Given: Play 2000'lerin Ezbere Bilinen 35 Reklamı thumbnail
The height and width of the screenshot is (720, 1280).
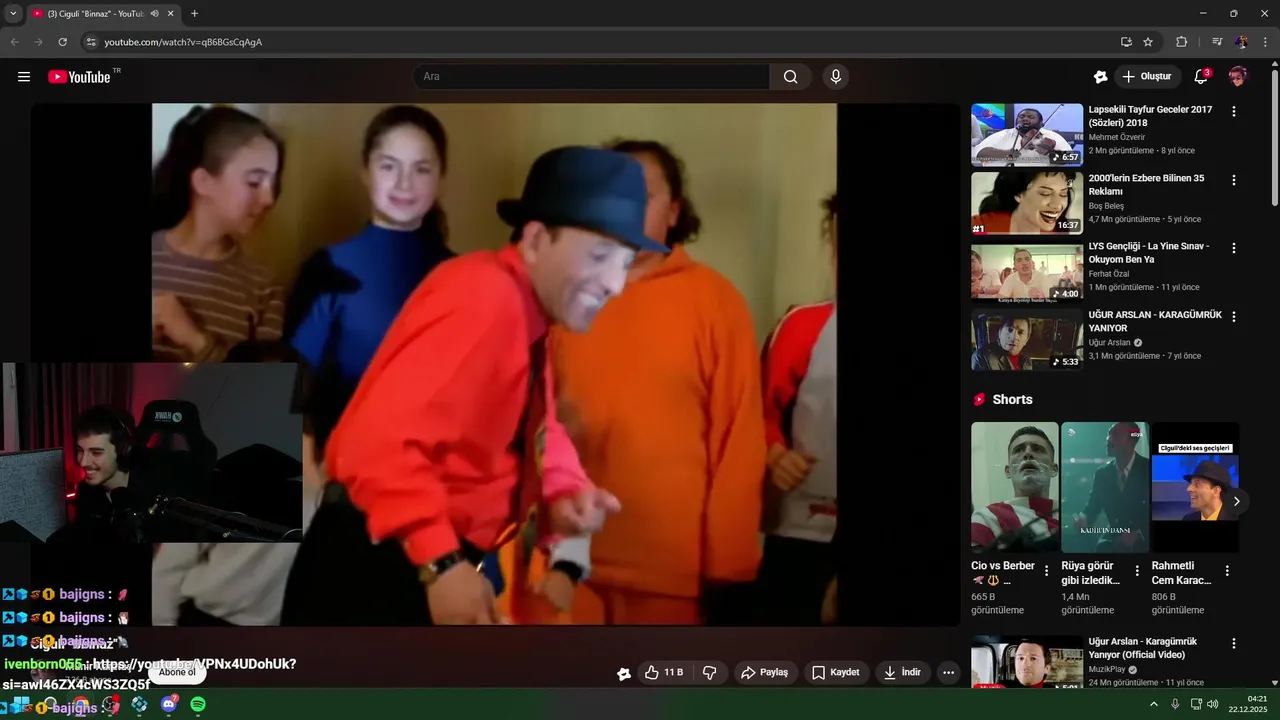Looking at the screenshot, I should point(1027,203).
